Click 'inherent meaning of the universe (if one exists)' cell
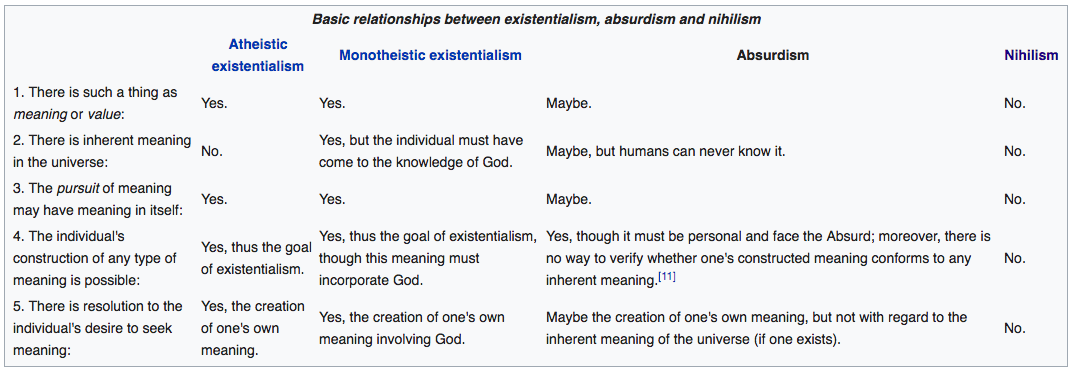Image resolution: width=1072 pixels, height=371 pixels. (756, 329)
